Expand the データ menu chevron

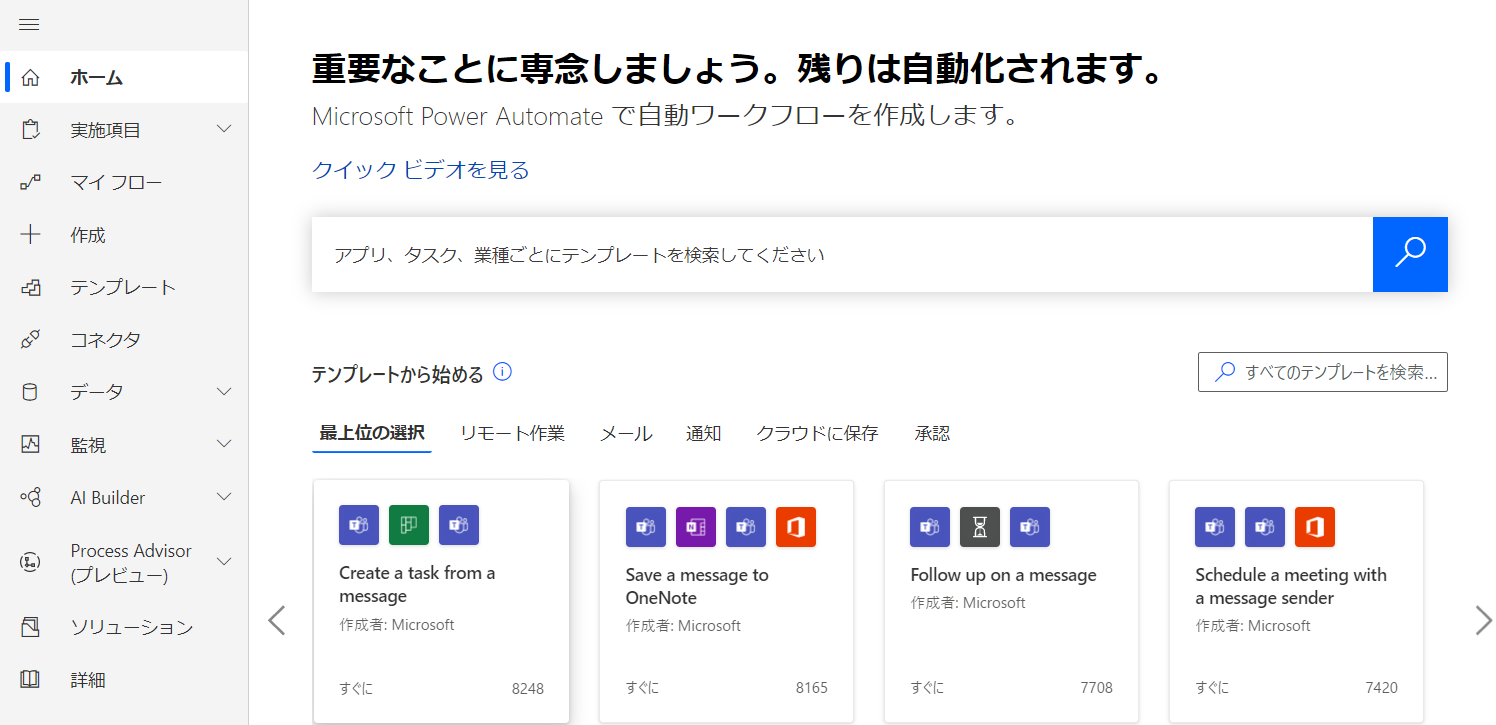[224, 391]
